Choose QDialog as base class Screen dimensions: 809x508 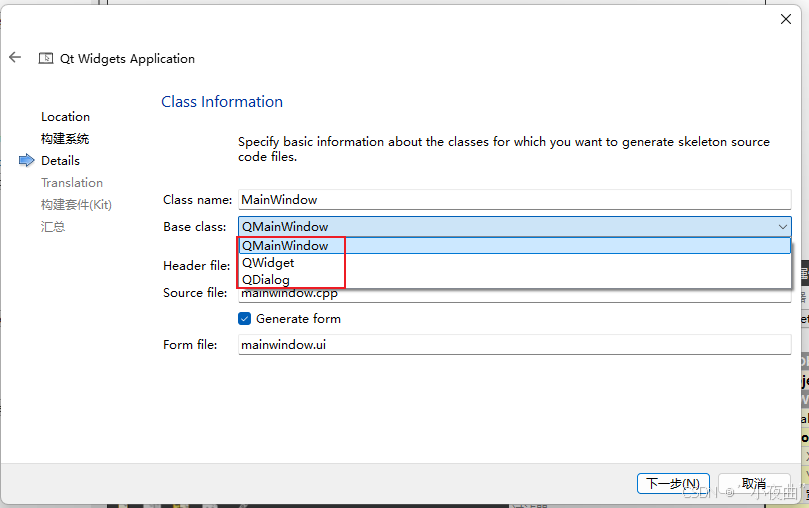[x=514, y=280]
